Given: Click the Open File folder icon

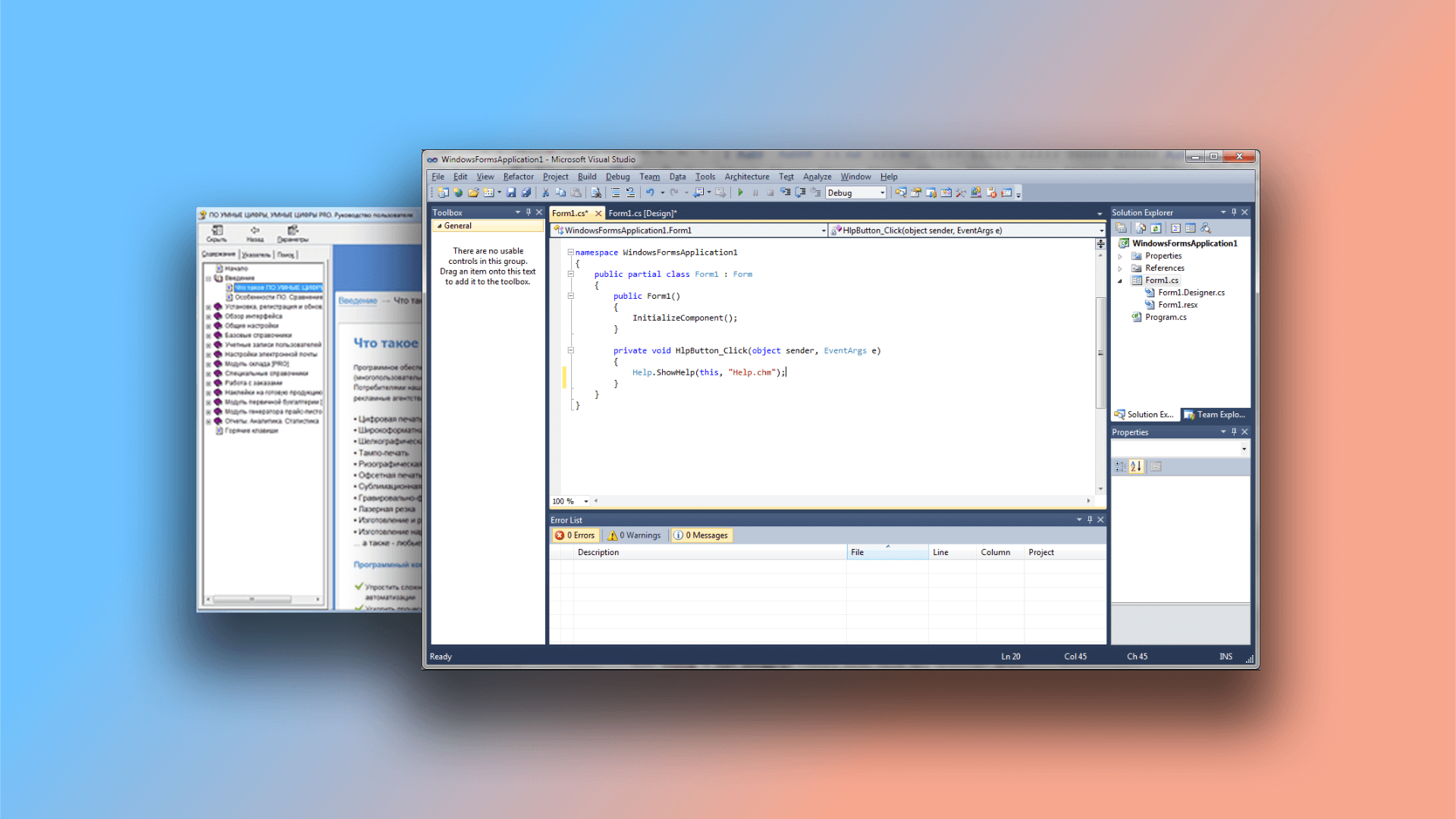Looking at the screenshot, I should click(473, 193).
